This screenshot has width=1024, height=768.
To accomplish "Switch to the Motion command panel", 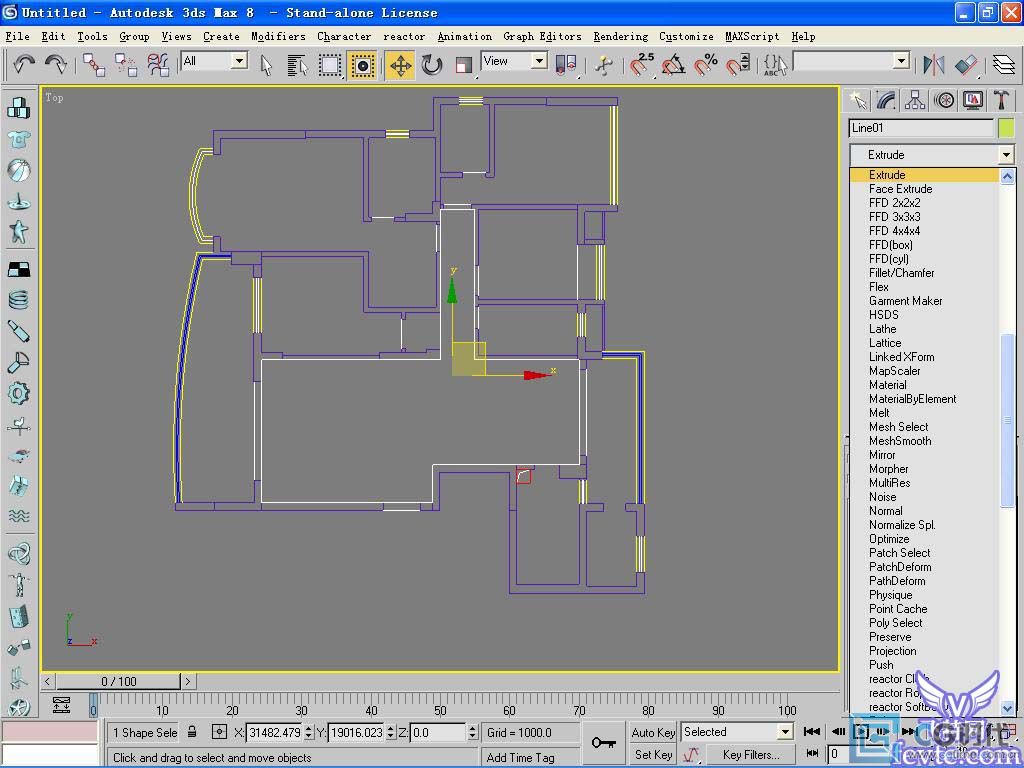I will tap(944, 101).
